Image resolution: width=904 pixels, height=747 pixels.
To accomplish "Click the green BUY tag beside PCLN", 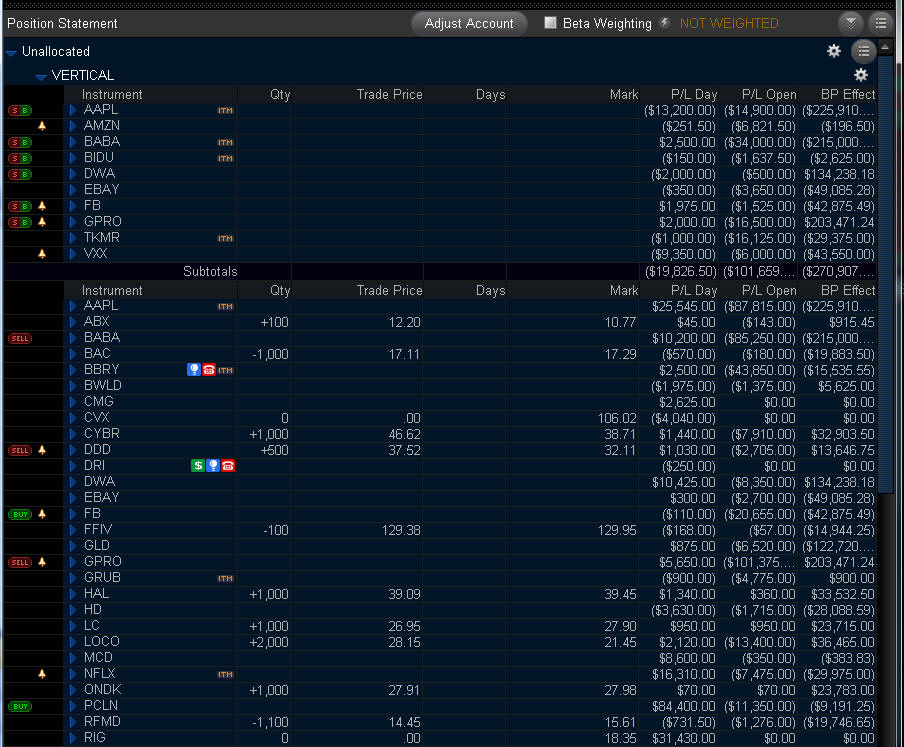I will point(20,706).
